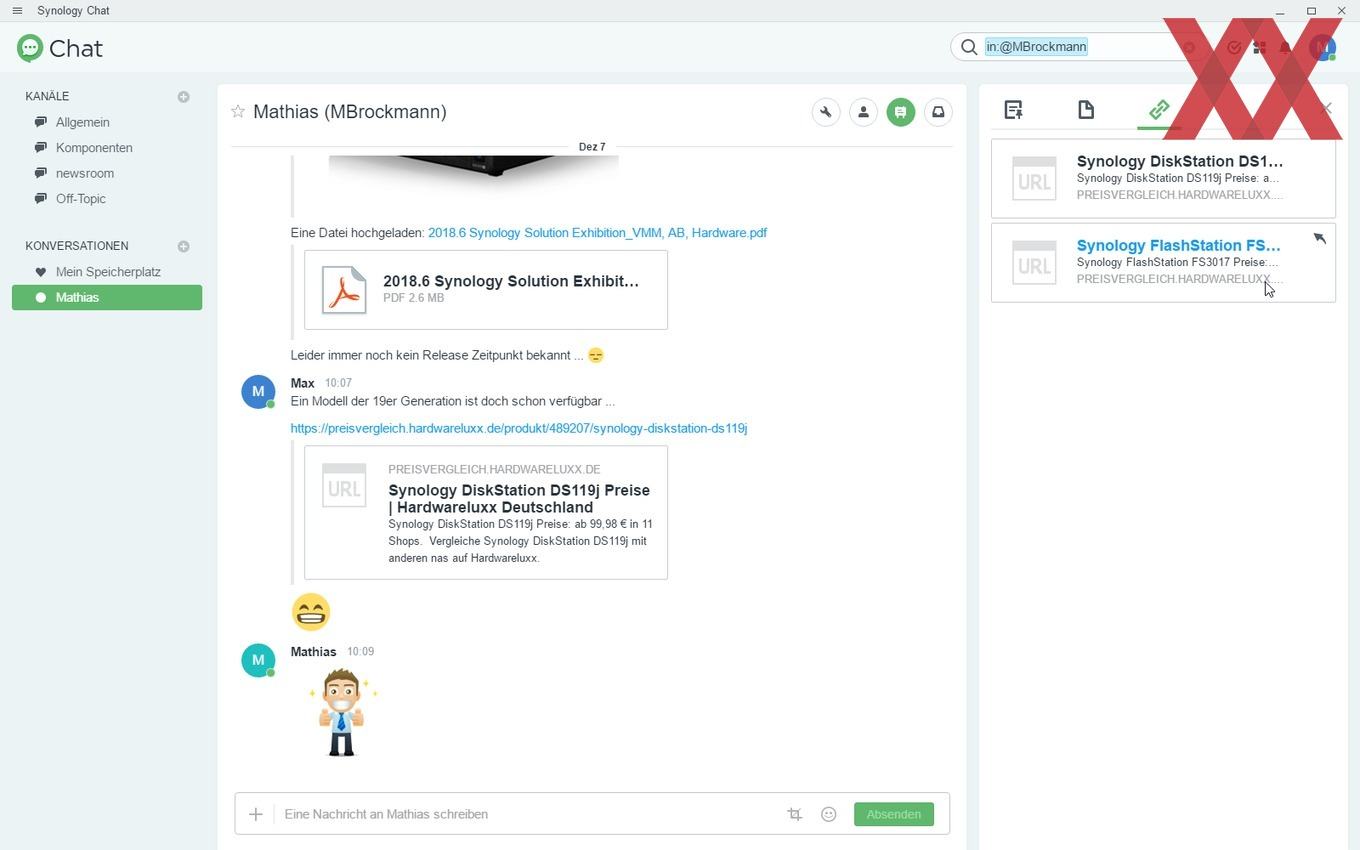The image size is (1360, 850).
Task: Open notifications with the bell icon
Action: click(1286, 47)
